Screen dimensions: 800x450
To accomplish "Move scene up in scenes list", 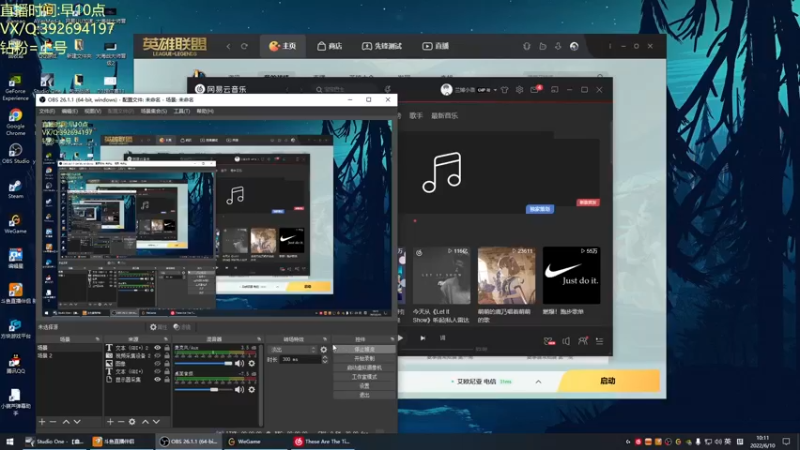I will 66,422.
